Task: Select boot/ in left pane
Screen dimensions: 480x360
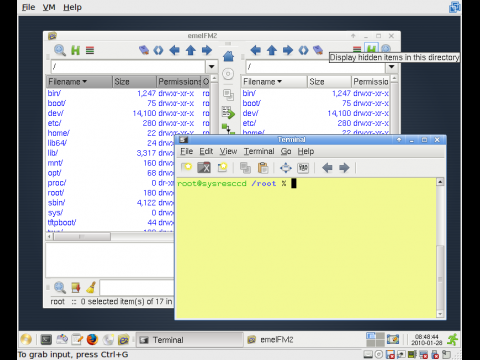Action: coord(57,103)
